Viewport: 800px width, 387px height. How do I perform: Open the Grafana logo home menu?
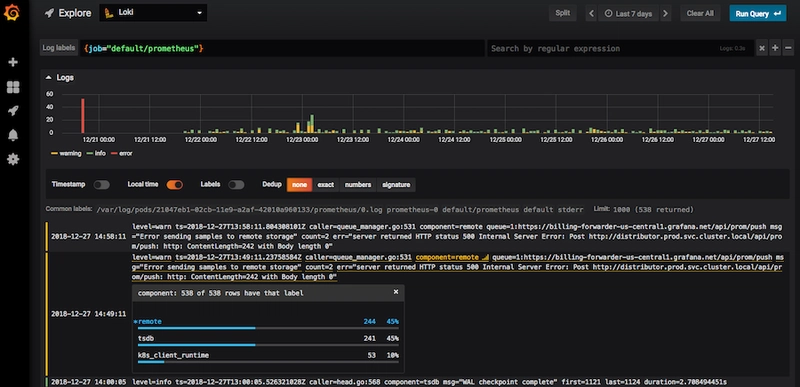12,13
